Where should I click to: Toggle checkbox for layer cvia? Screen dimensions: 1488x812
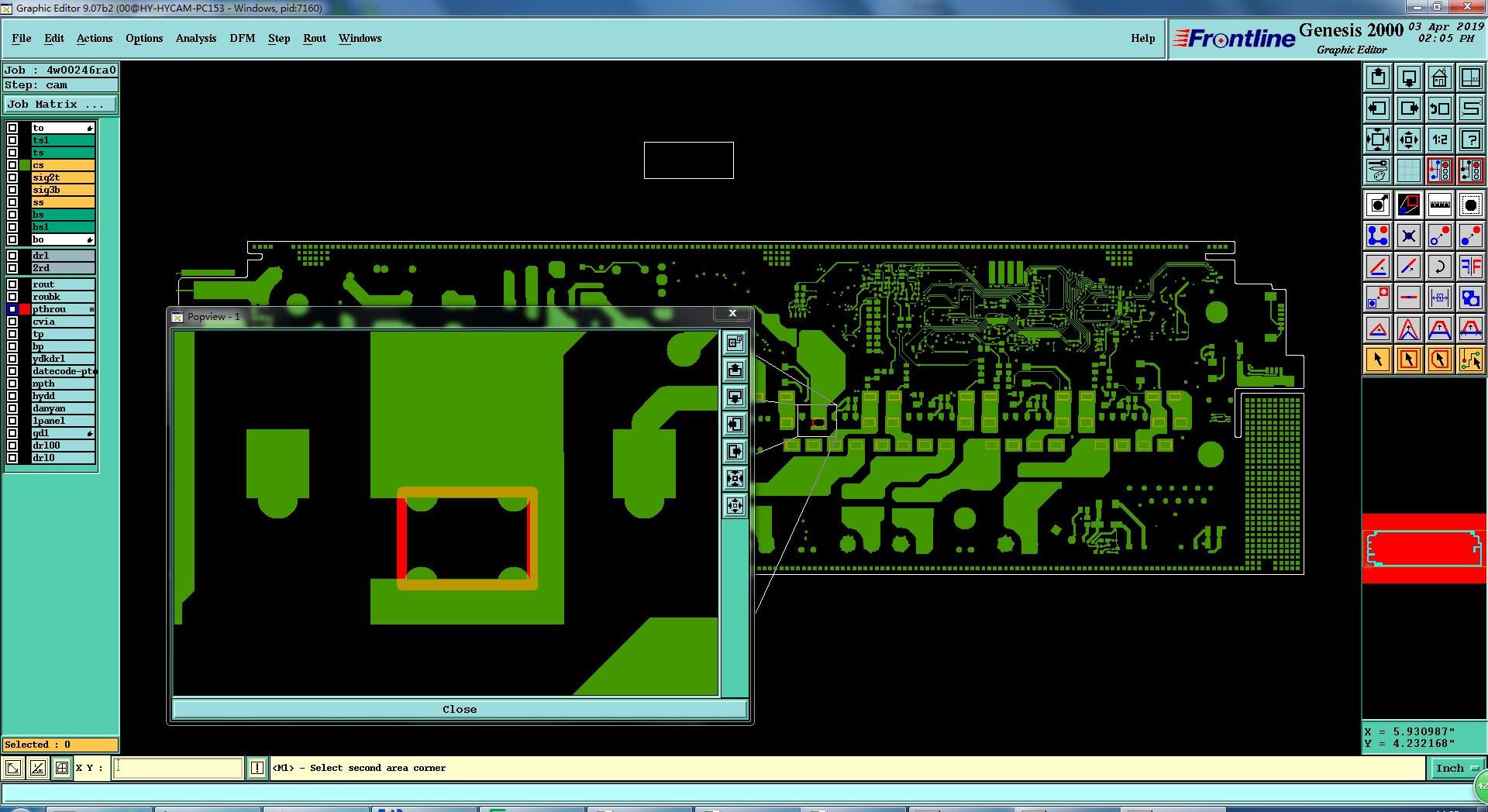pos(12,322)
